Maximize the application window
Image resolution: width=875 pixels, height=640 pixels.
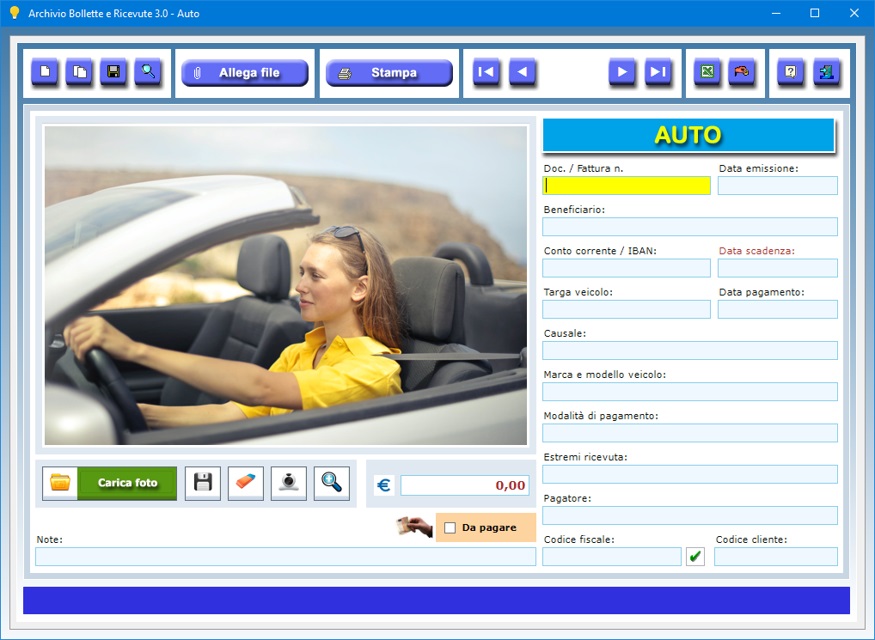(815, 13)
